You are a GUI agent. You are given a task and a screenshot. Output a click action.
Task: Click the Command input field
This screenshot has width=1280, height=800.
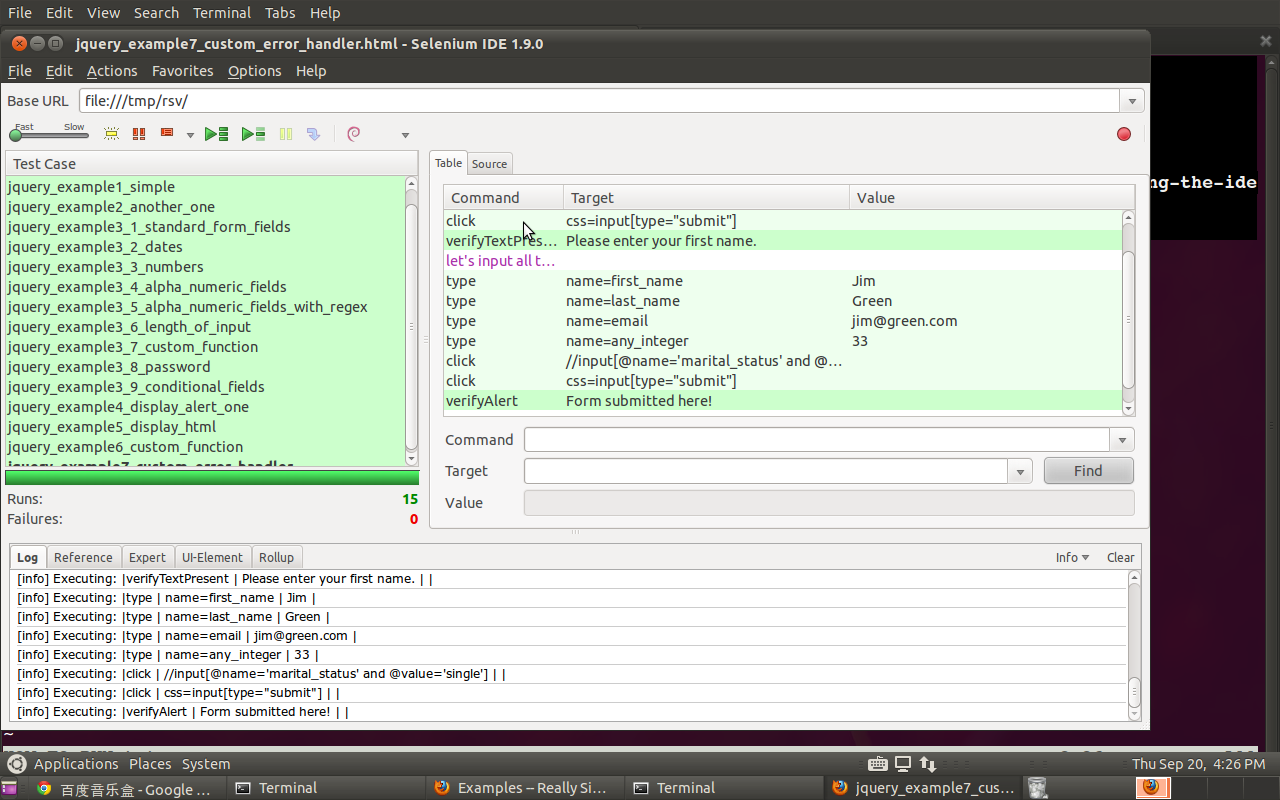[817, 440]
